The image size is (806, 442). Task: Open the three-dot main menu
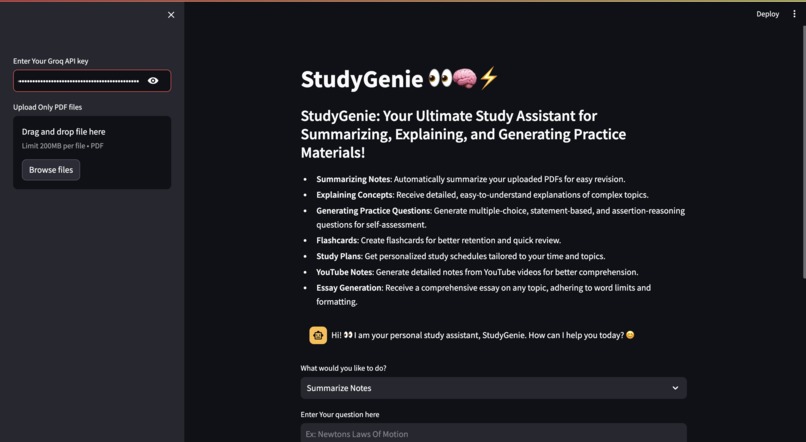pos(794,14)
